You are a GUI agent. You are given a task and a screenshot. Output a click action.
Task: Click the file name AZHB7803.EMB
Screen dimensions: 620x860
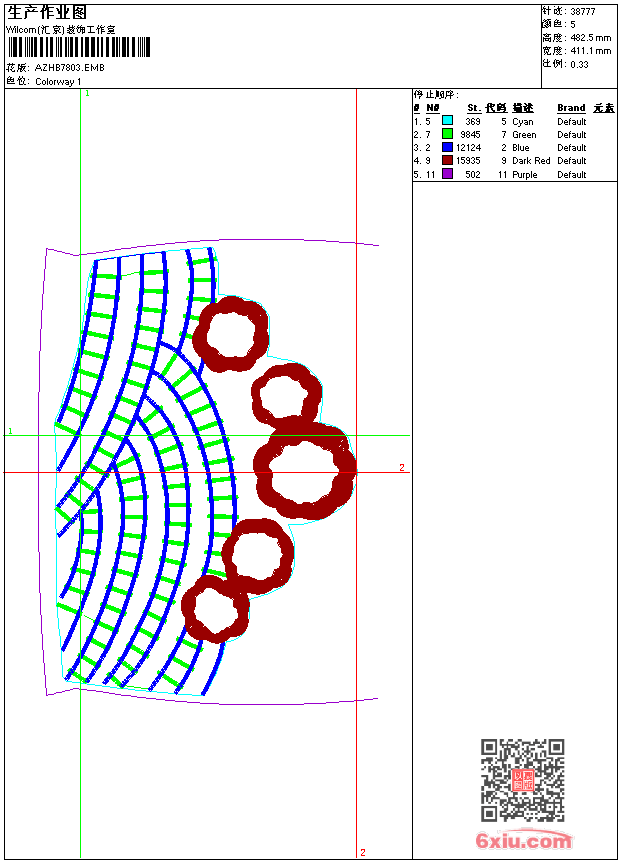69,68
